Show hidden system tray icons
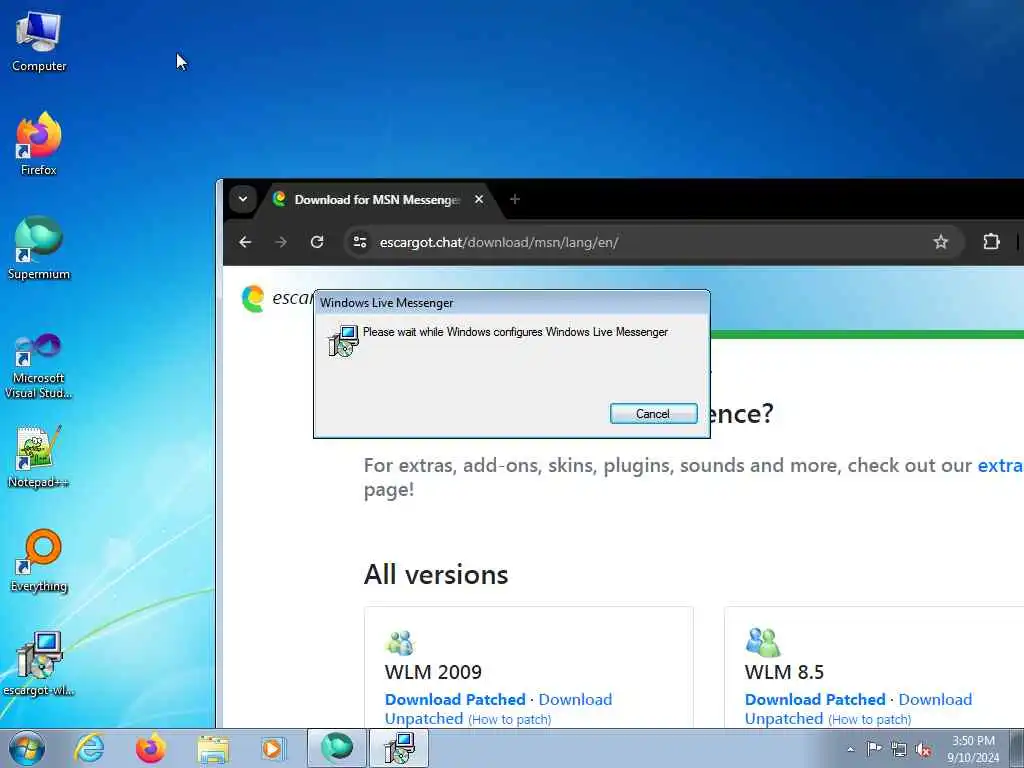 [x=850, y=749]
